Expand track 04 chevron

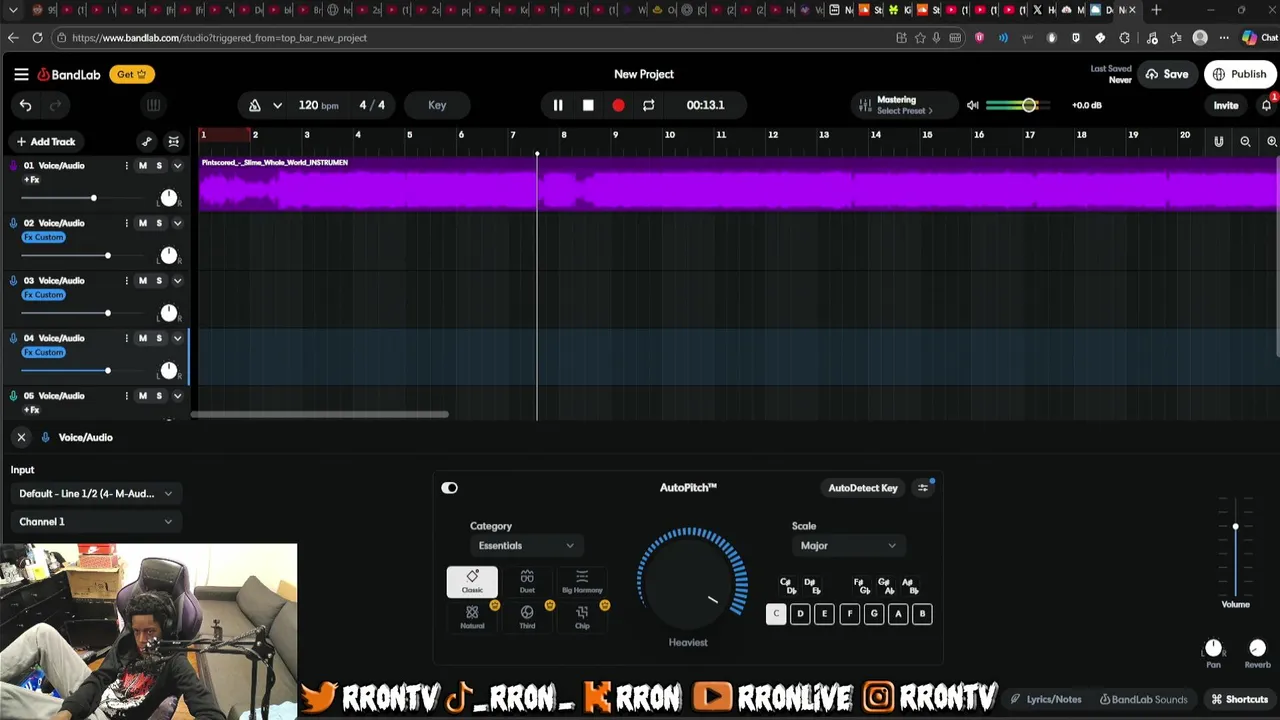(177, 338)
